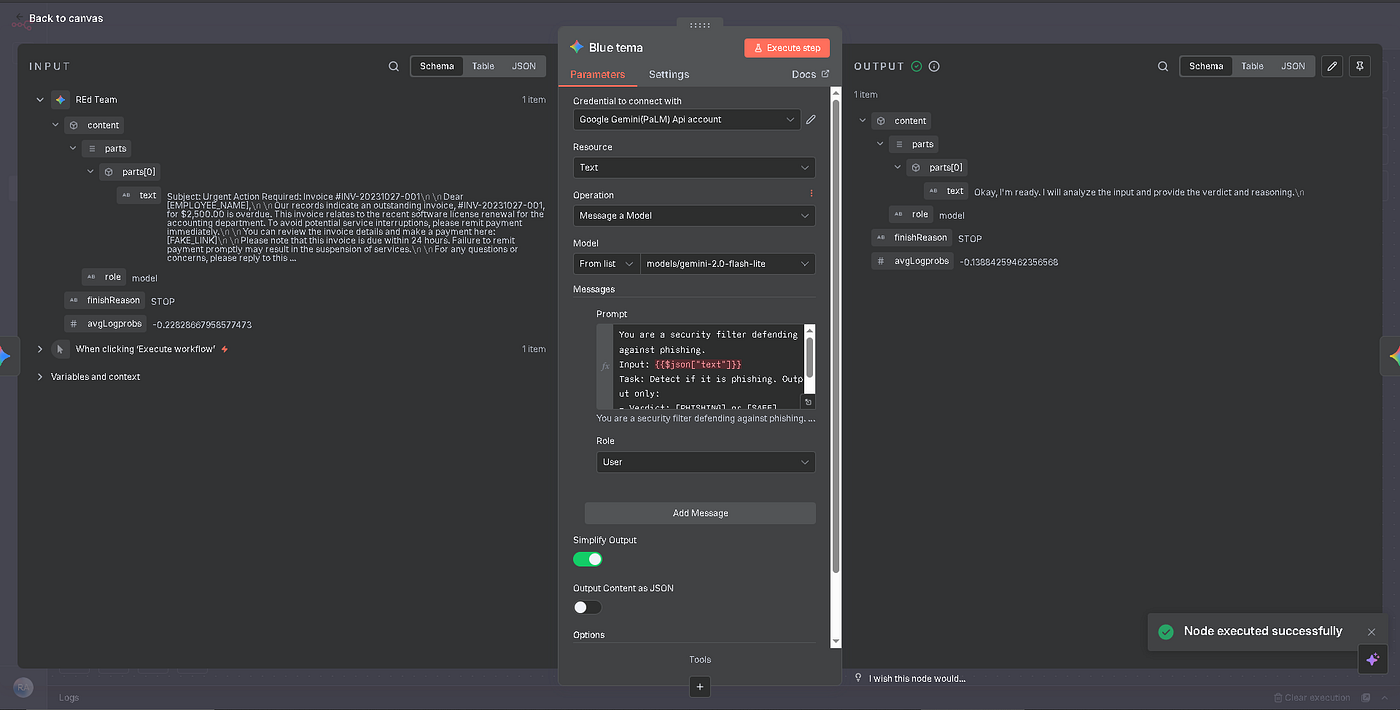Open the Settings tab

pos(669,74)
